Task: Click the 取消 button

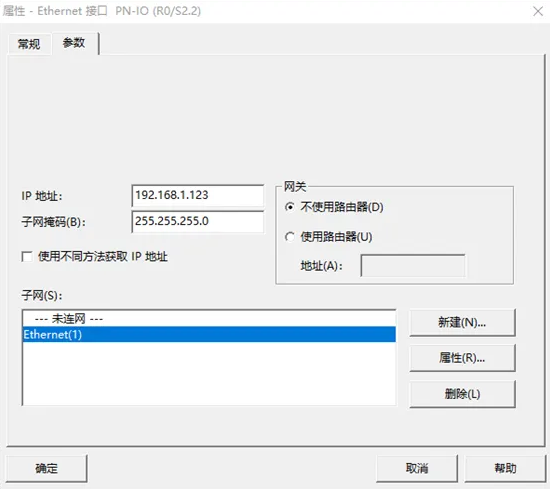Action: (x=417, y=468)
